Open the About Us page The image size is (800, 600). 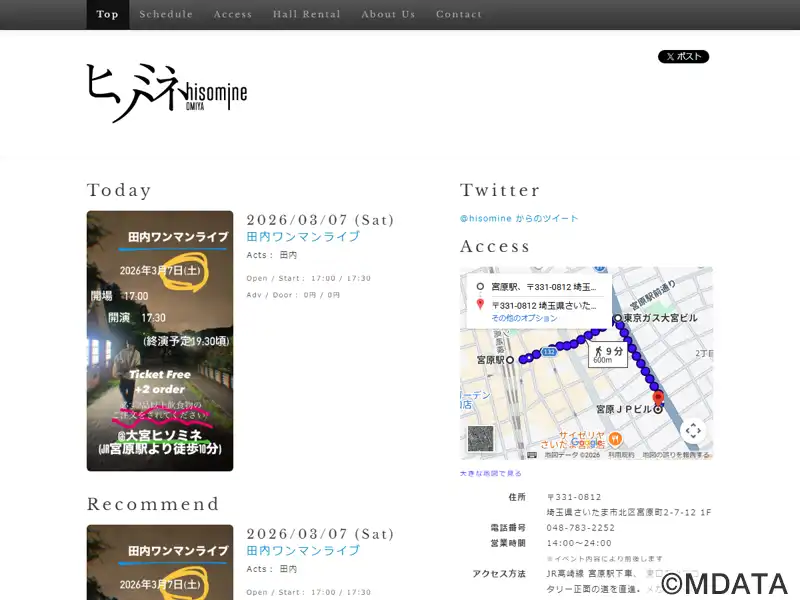388,14
